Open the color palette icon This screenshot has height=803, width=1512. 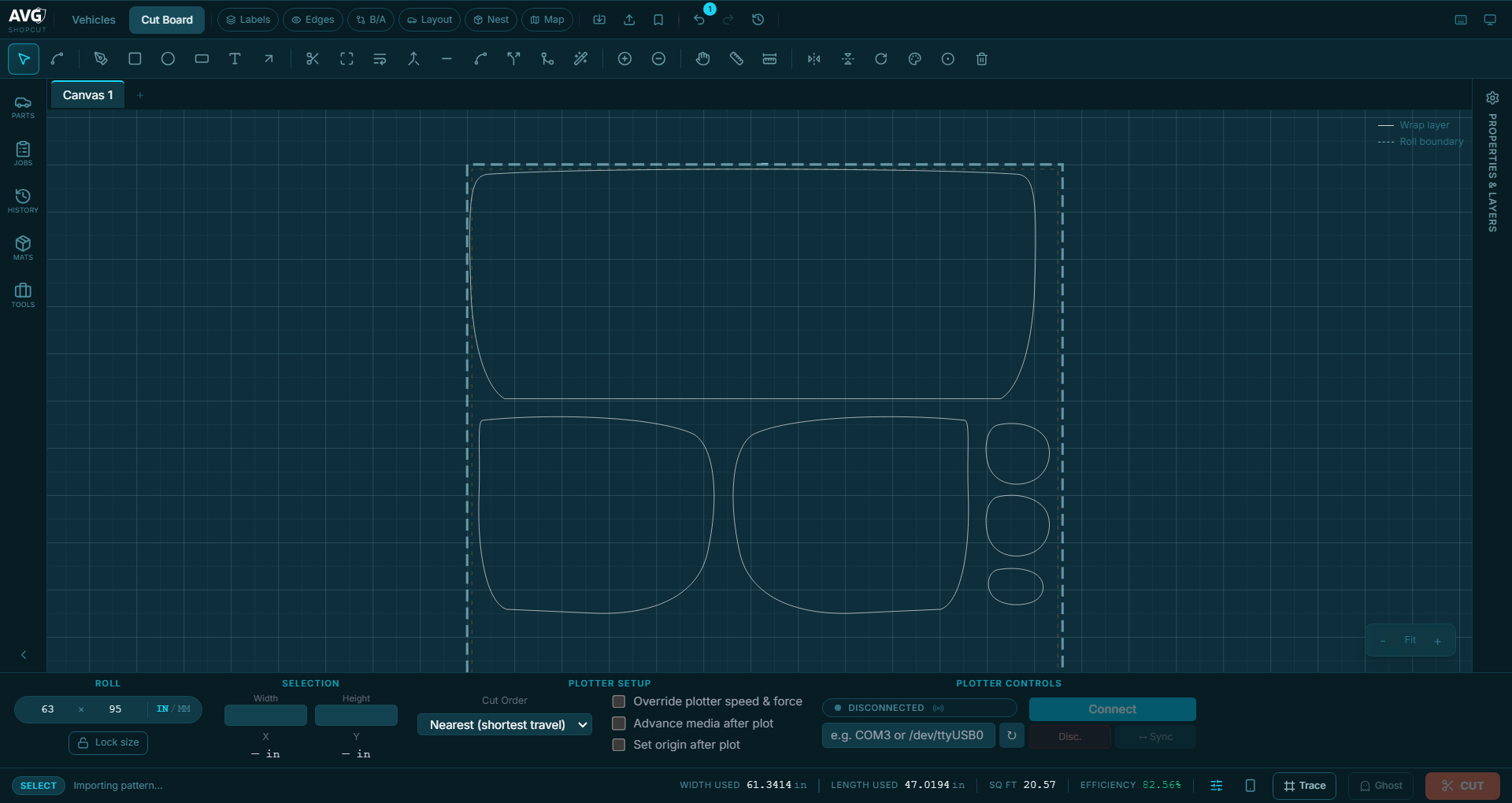[914, 59]
